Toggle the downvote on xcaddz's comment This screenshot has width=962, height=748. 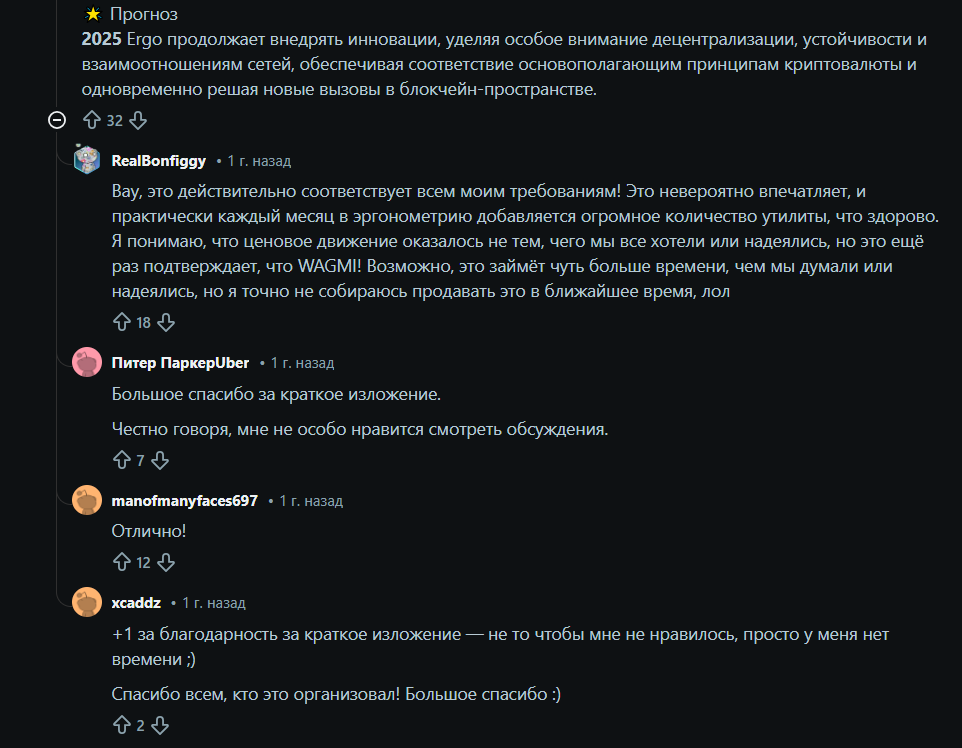point(160,727)
